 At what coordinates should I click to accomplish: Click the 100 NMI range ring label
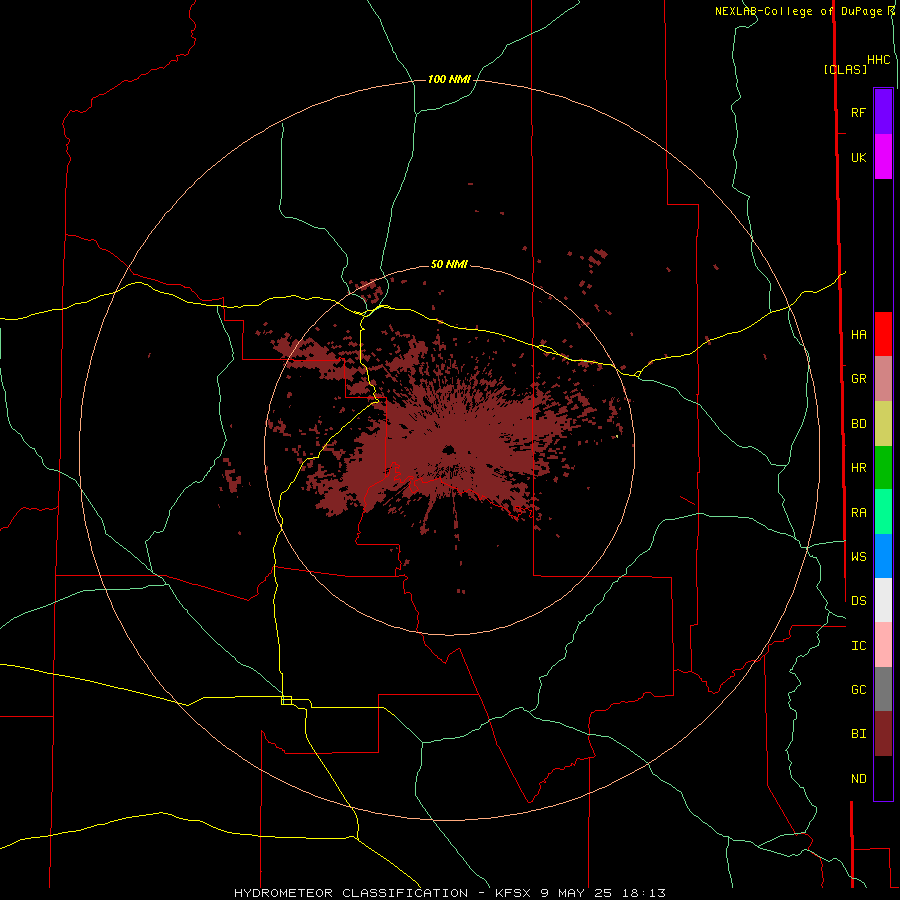click(449, 79)
